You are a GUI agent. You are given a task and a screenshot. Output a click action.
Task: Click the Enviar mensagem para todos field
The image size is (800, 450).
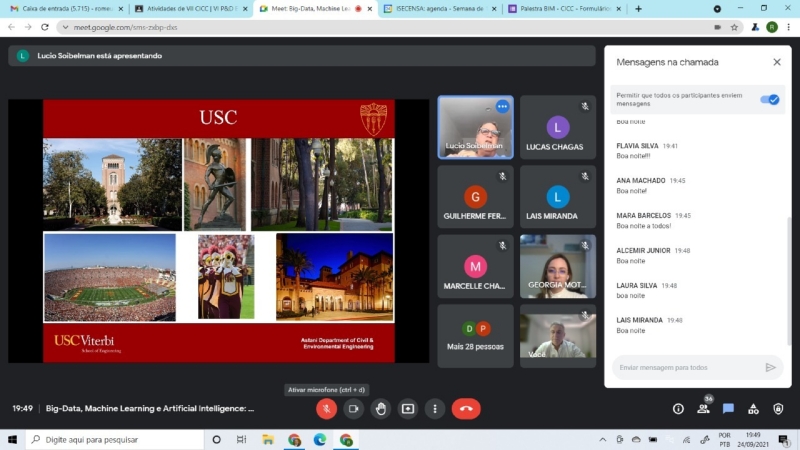click(689, 367)
